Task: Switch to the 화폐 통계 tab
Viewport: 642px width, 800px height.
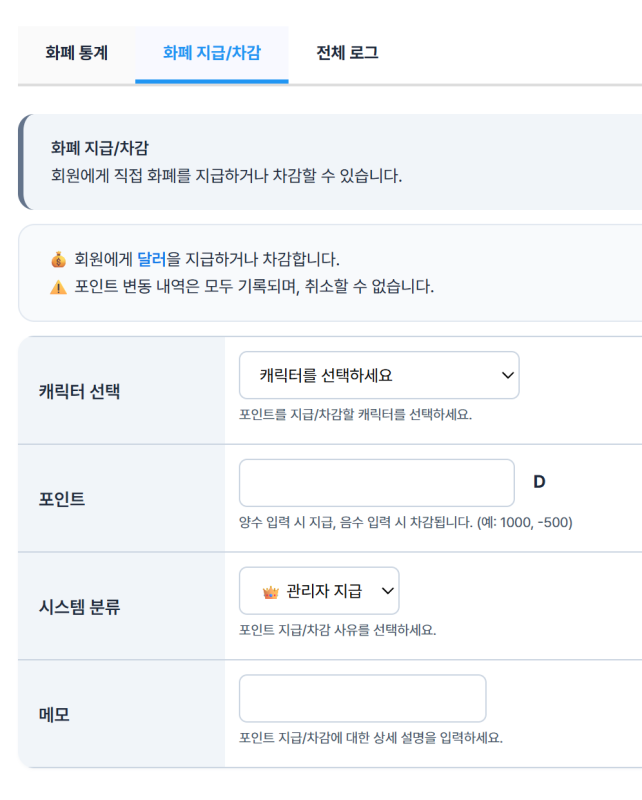Action: (76, 53)
